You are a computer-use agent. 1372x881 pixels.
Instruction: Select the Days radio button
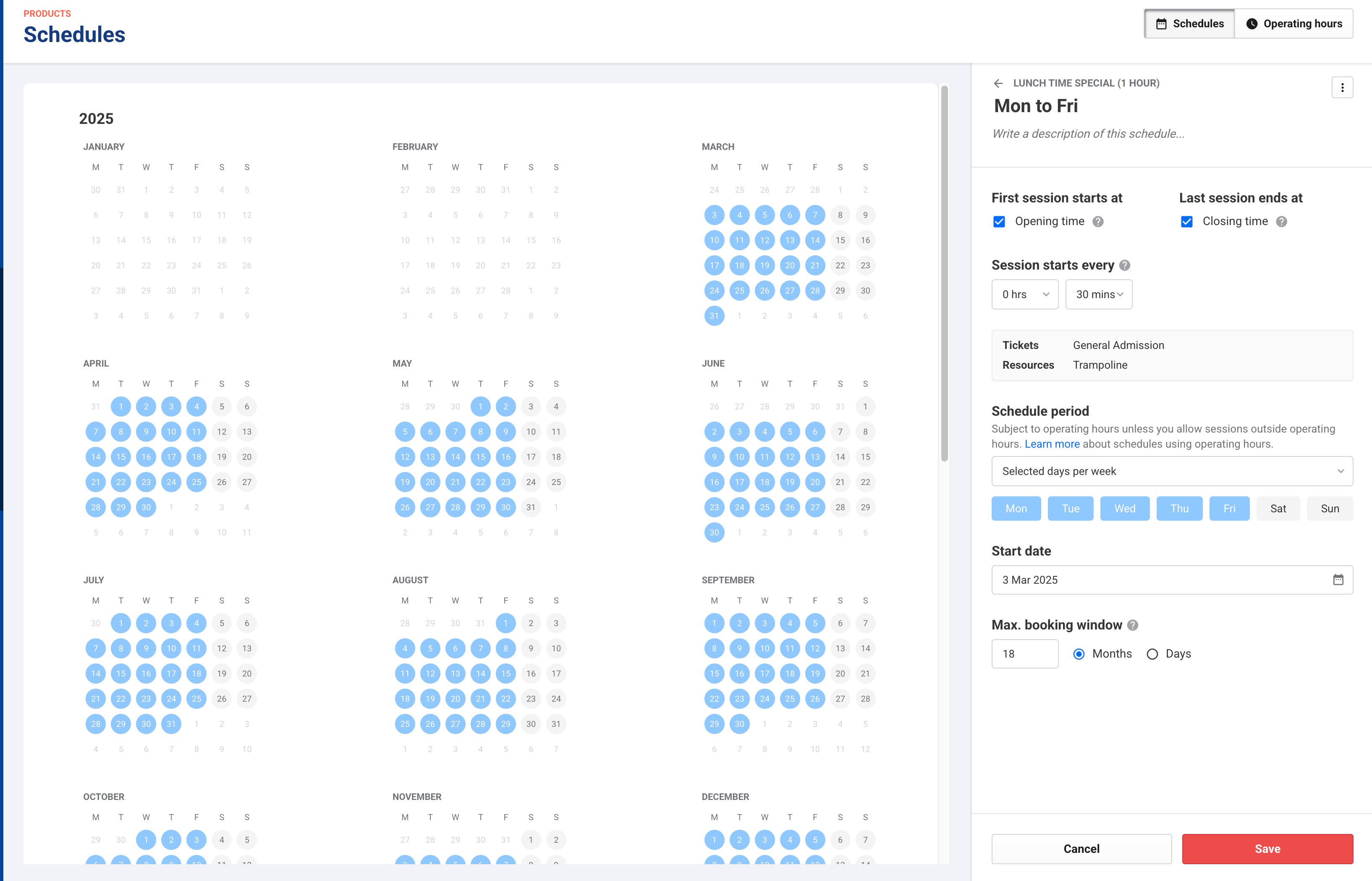(1152, 654)
